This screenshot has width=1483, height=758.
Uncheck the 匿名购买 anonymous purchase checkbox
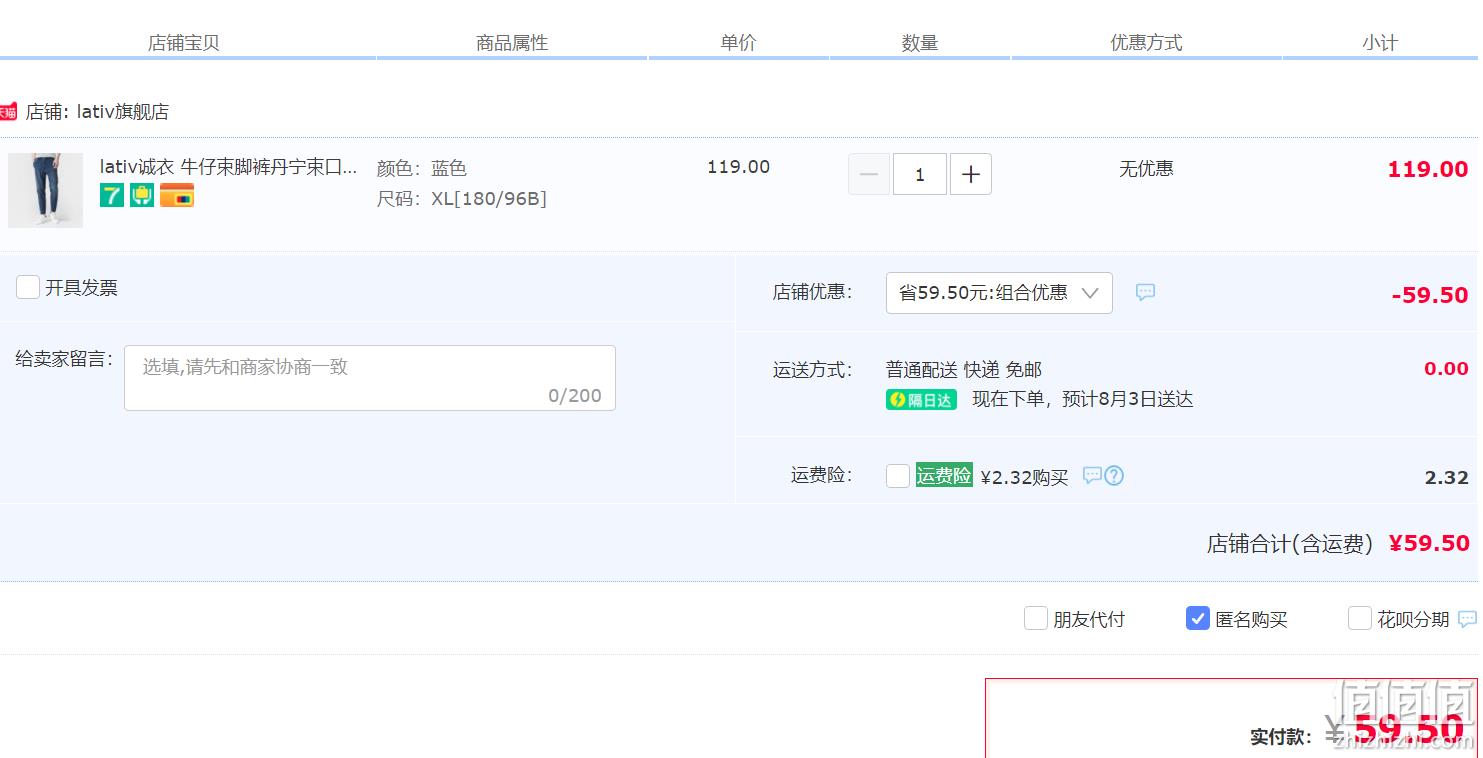[x=1198, y=618]
